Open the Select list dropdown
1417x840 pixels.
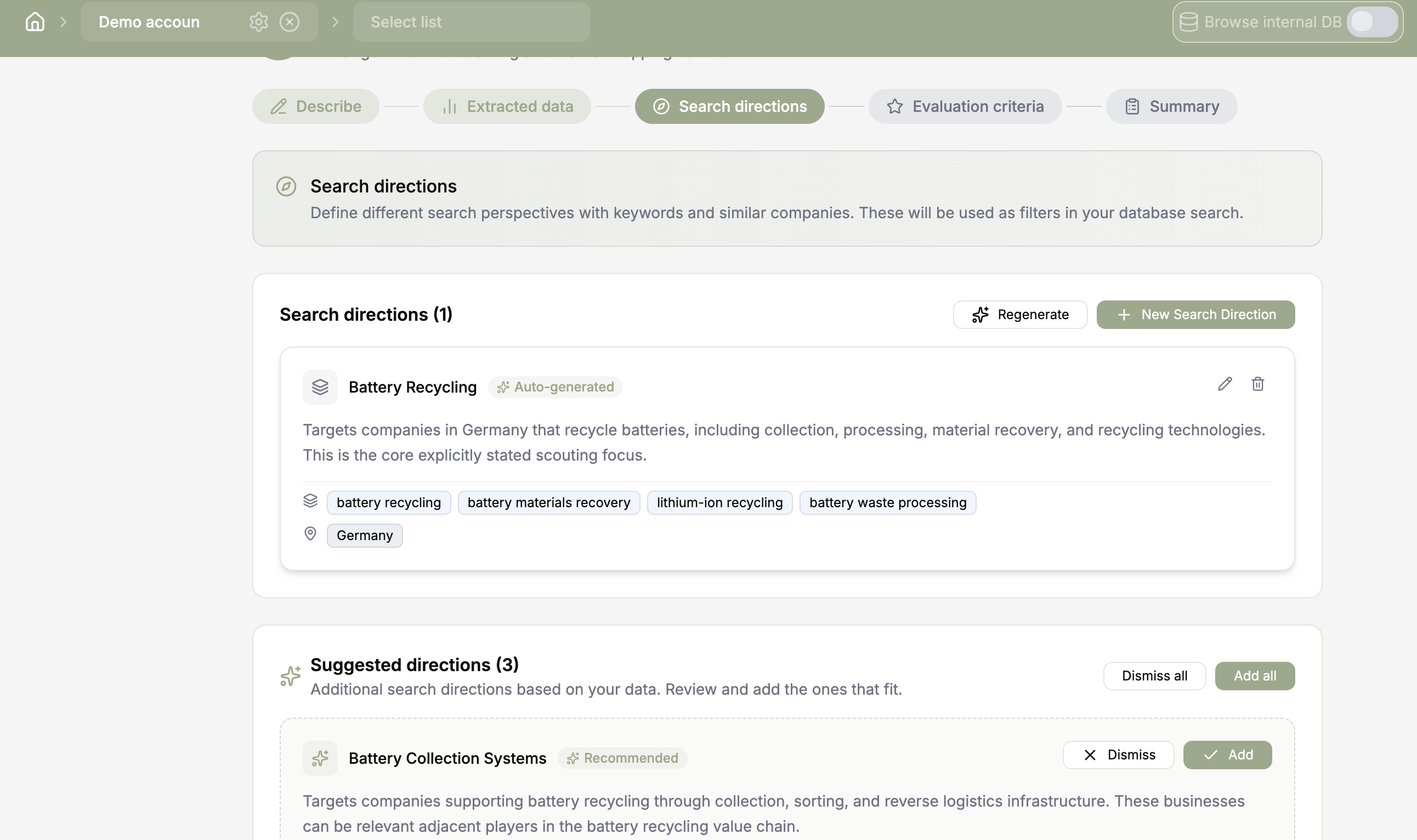point(471,21)
